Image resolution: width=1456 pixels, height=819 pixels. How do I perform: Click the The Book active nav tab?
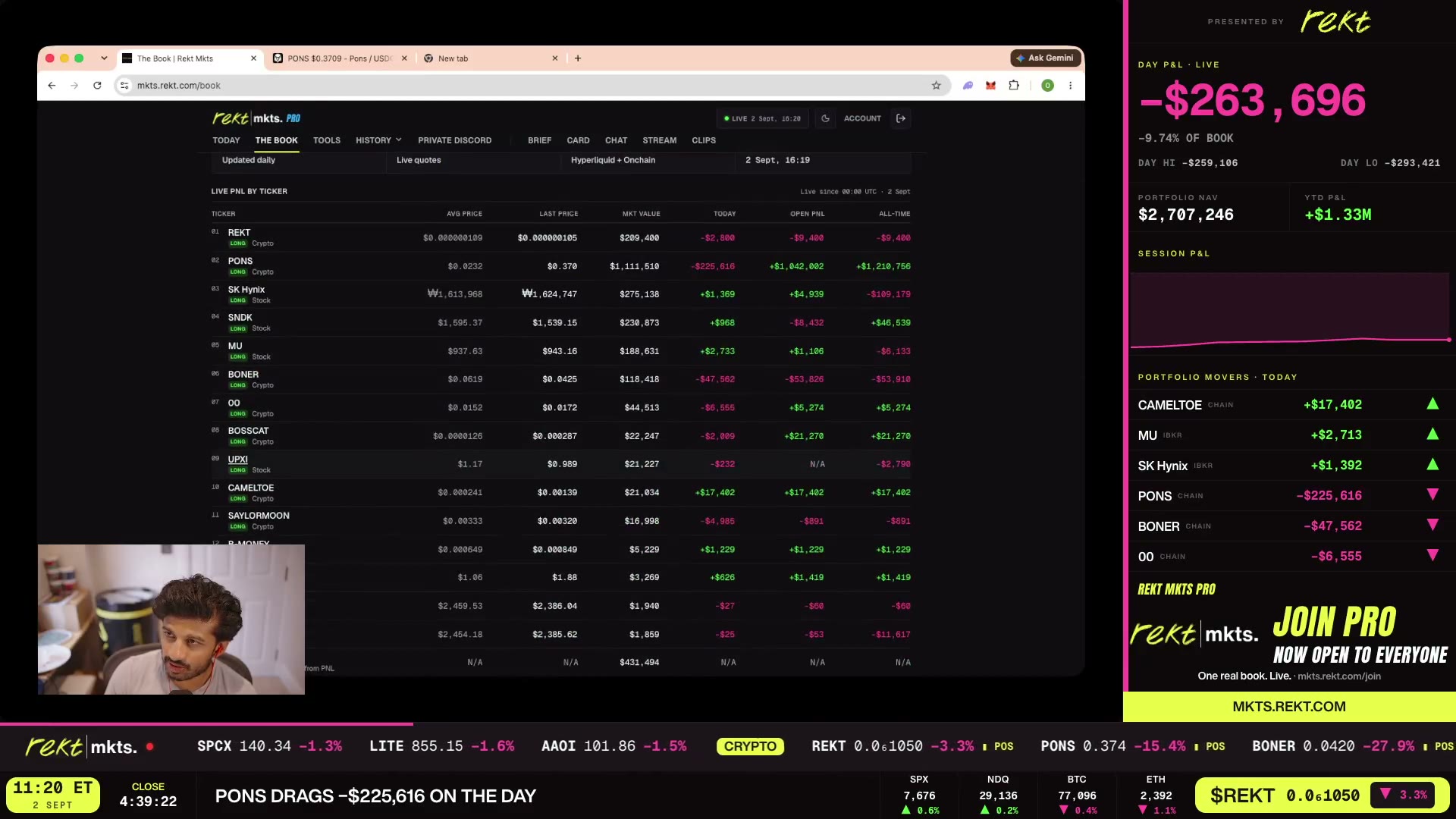pos(276,140)
